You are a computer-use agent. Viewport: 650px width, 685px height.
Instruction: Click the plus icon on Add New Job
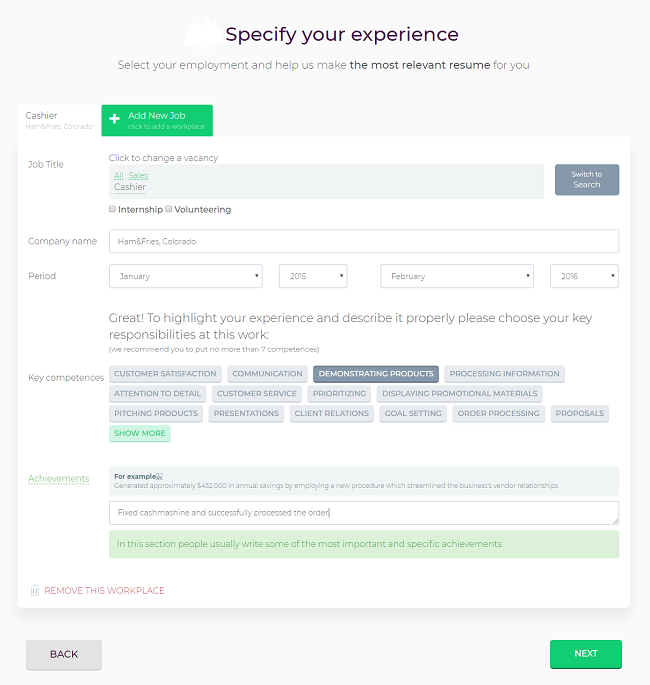(x=114, y=119)
